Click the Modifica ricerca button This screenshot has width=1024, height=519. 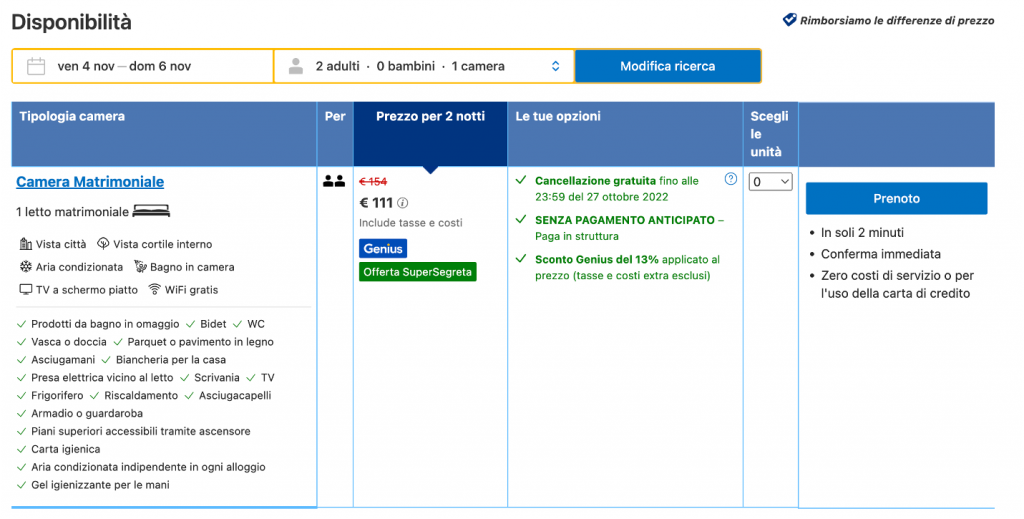(x=667, y=67)
